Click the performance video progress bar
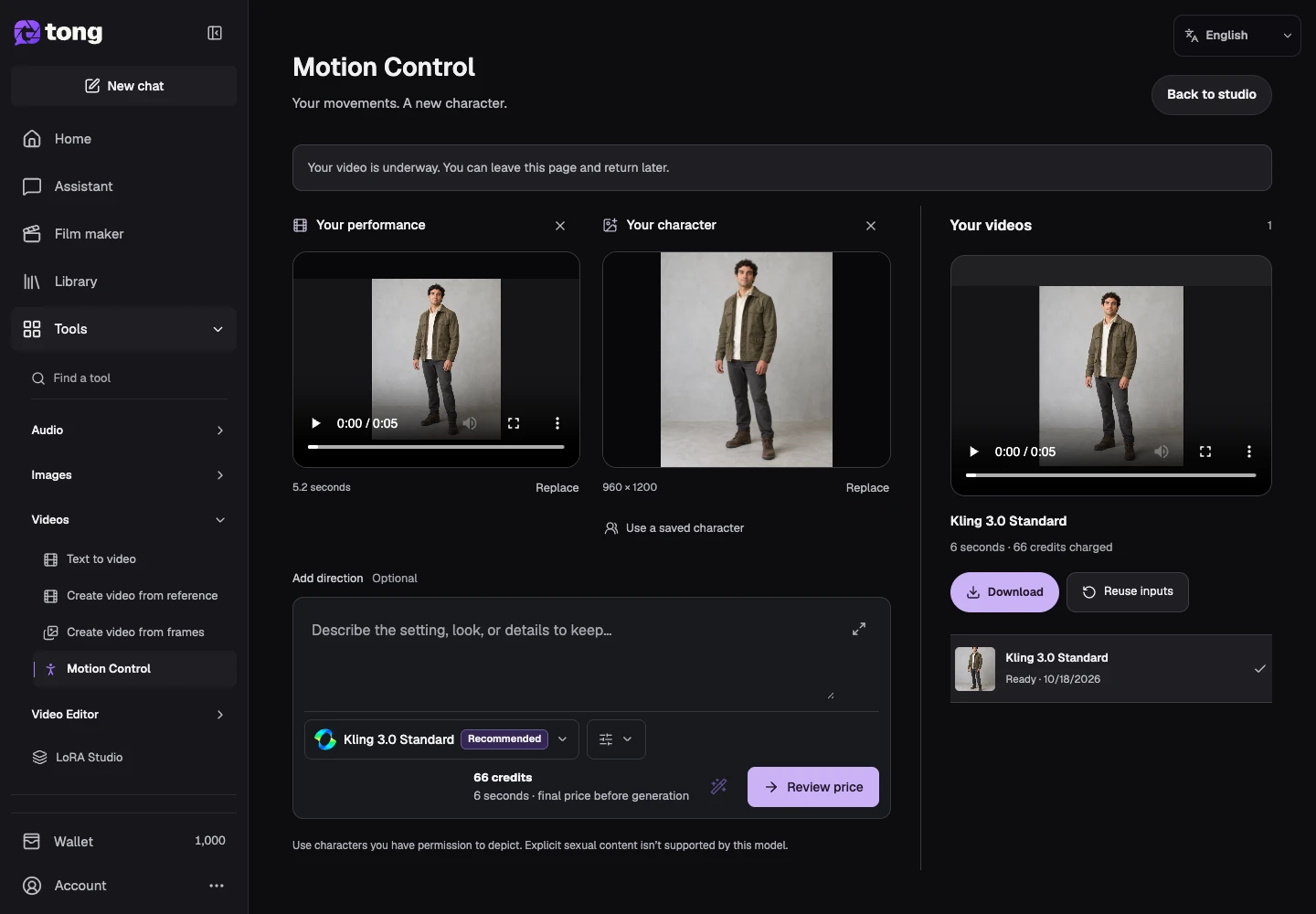 [x=436, y=447]
